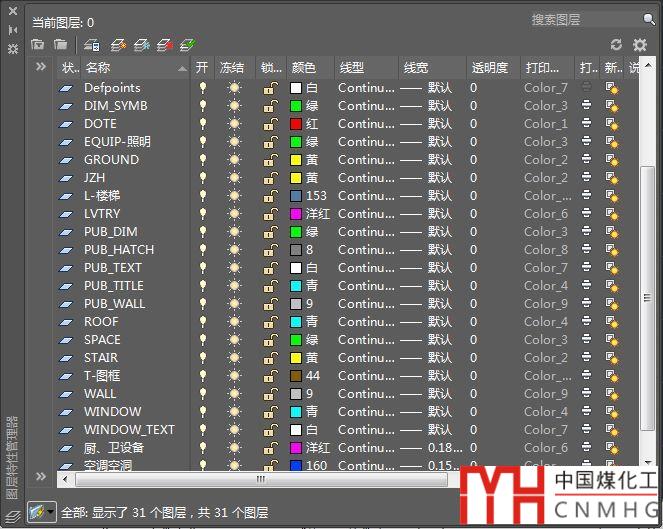Click transparency value 0 of ROOF layer

tap(473, 322)
